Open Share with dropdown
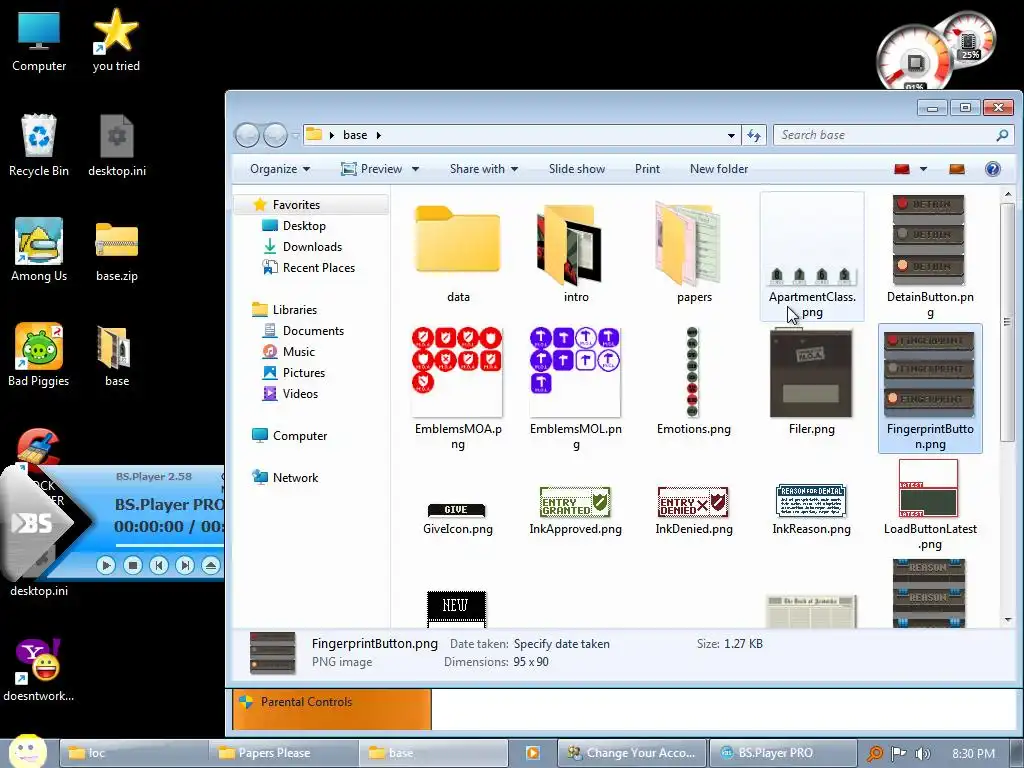The height and width of the screenshot is (768, 1024). (484, 169)
